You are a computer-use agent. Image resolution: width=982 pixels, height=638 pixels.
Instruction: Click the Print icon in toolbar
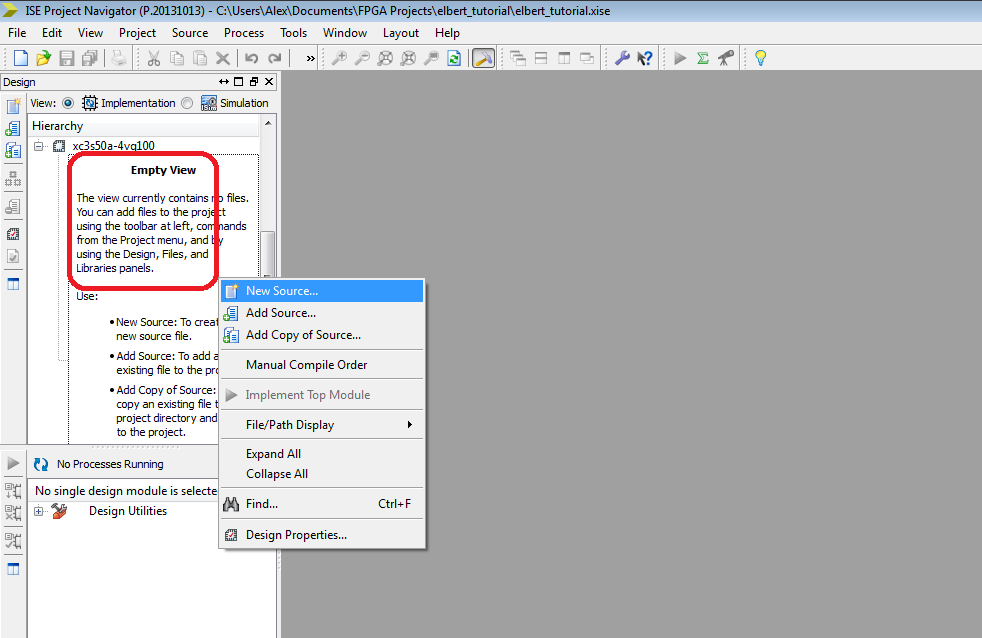coord(119,58)
